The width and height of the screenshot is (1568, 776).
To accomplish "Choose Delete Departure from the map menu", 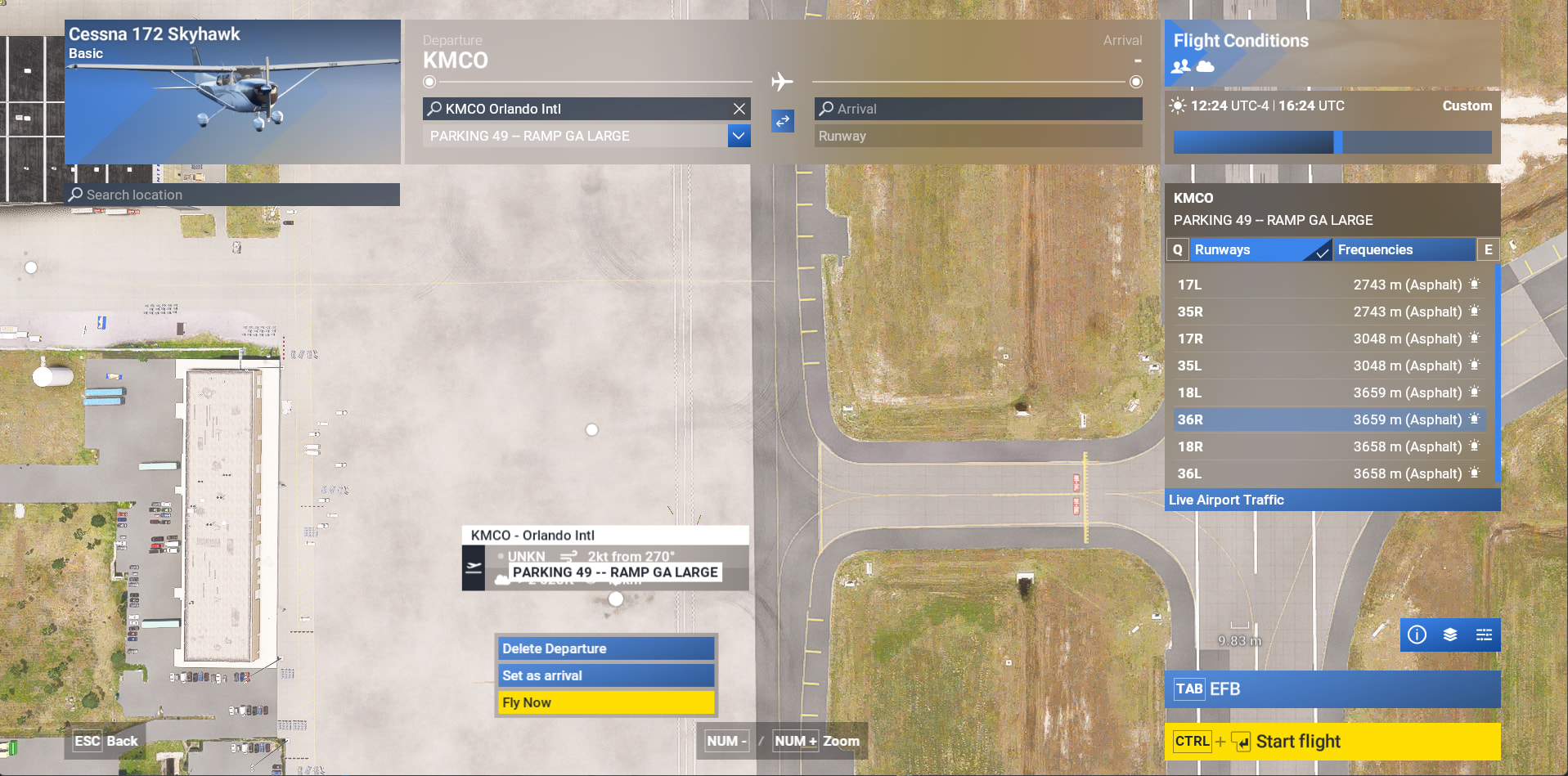I will 606,648.
